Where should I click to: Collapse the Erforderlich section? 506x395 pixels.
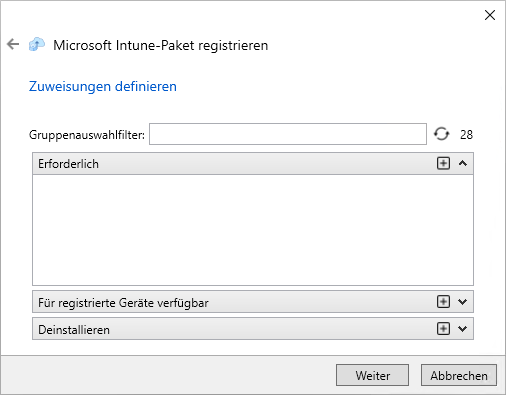tap(463, 163)
